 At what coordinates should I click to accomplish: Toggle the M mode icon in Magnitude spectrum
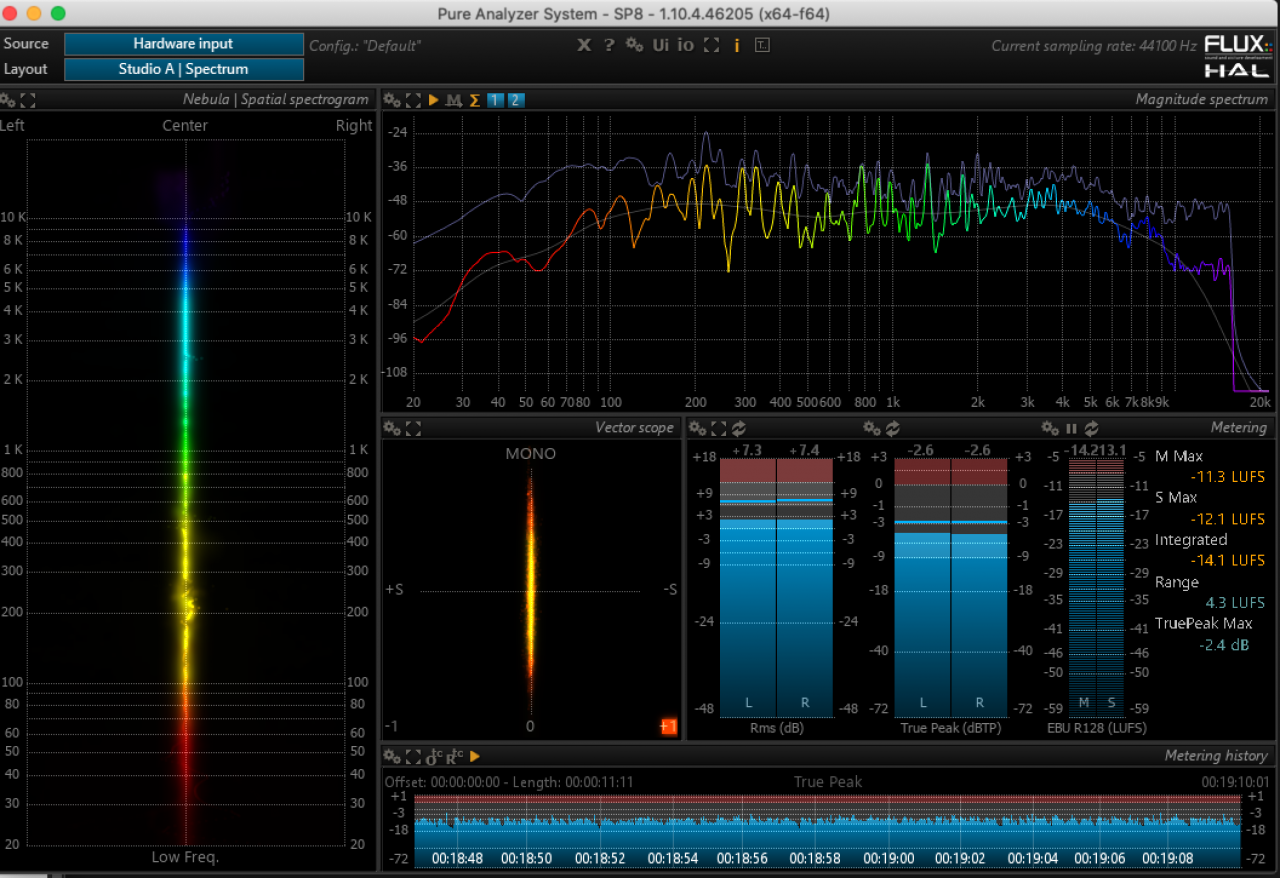pyautogui.click(x=454, y=100)
